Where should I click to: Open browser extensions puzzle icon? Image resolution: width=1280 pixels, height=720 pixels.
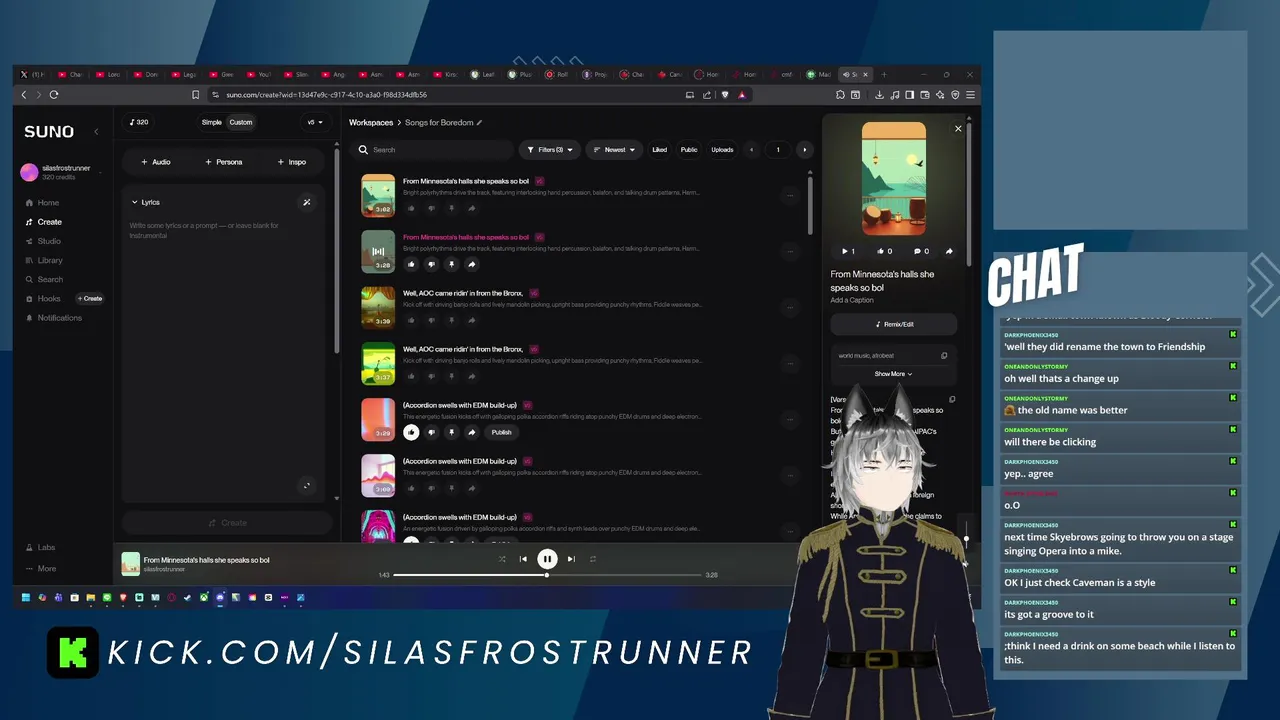tap(840, 95)
